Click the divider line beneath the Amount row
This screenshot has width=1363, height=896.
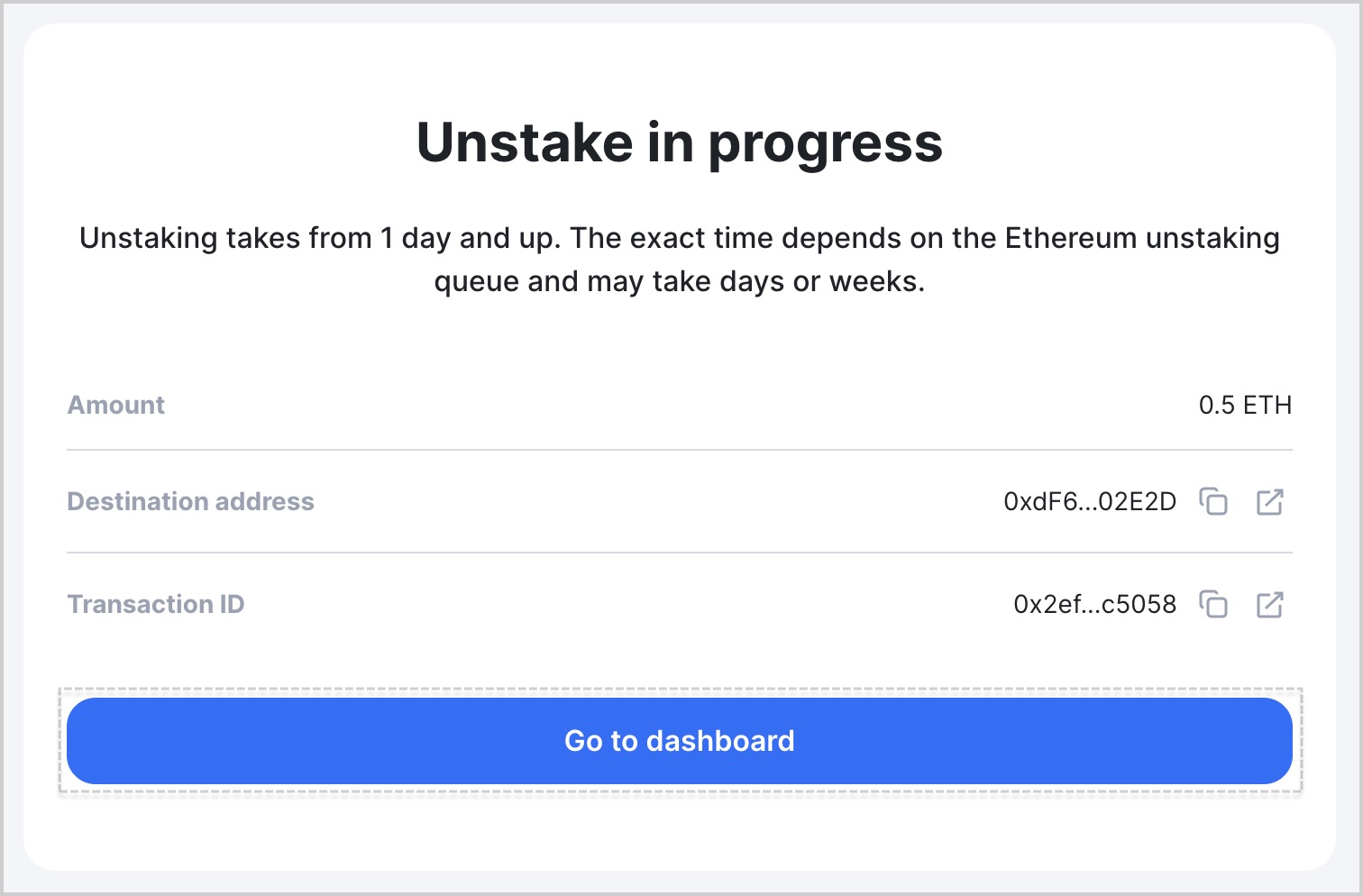(x=680, y=450)
